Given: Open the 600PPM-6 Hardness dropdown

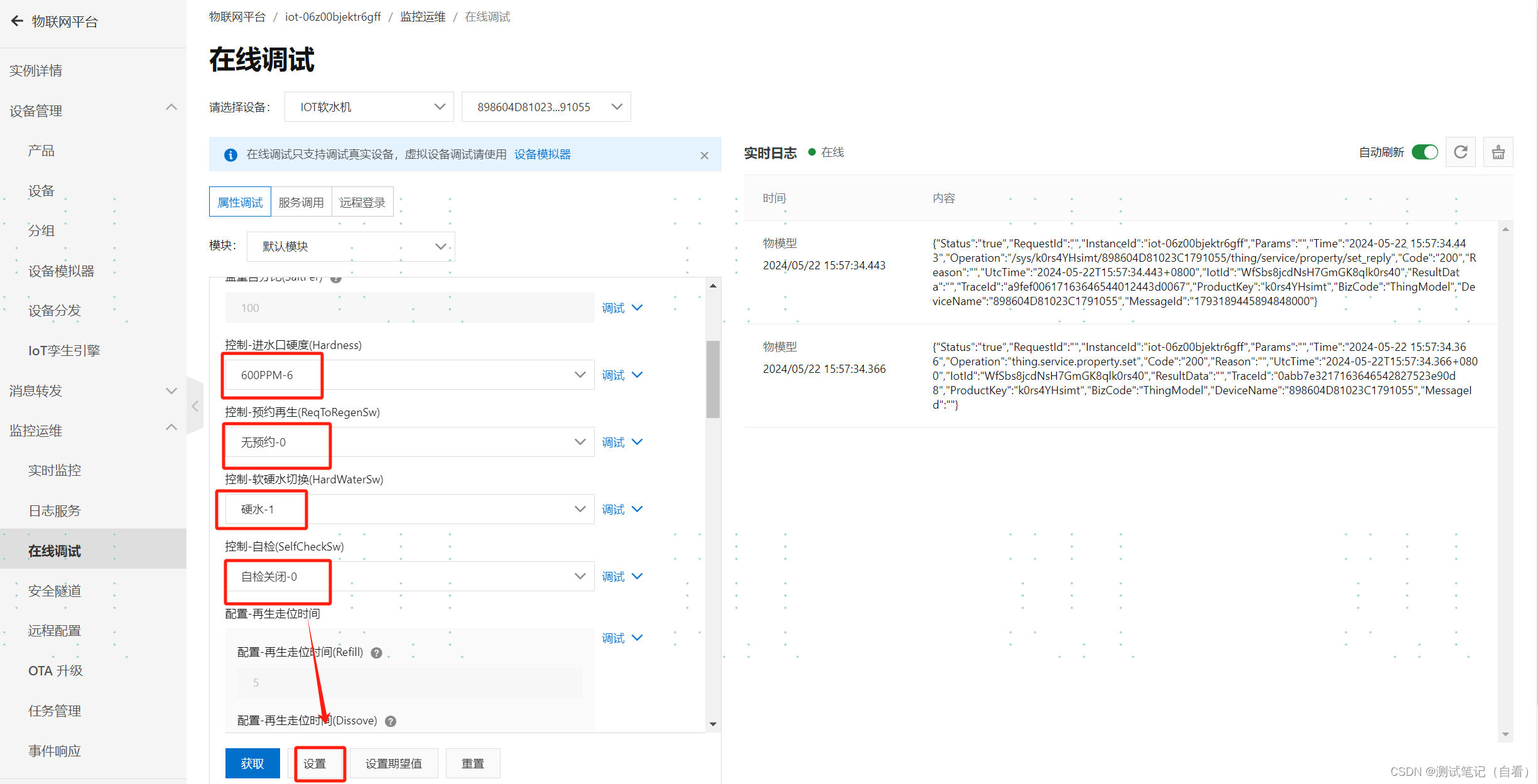Looking at the screenshot, I should click(x=409, y=375).
